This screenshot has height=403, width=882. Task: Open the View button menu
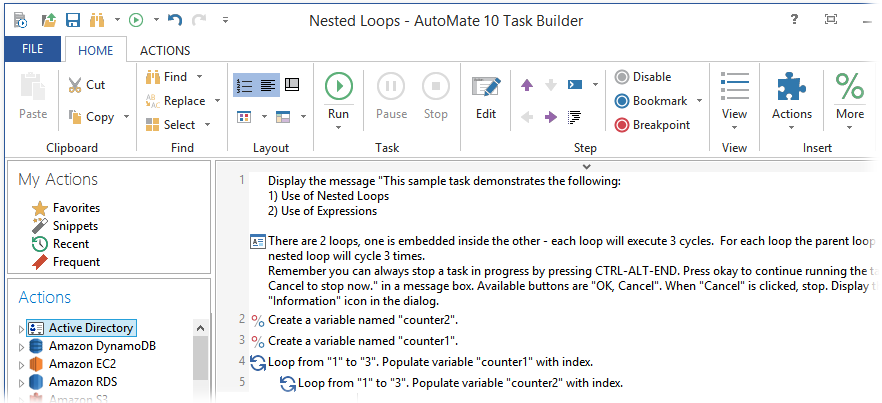(x=734, y=100)
